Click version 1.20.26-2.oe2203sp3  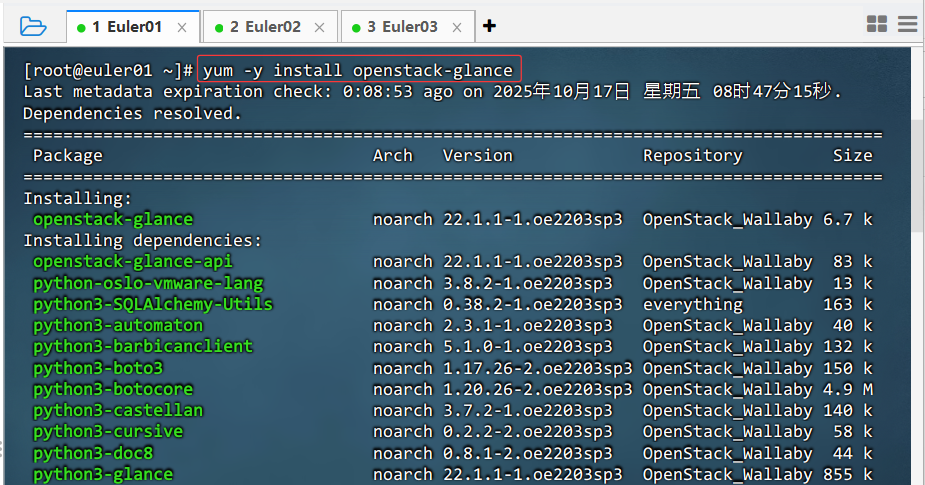point(537,389)
